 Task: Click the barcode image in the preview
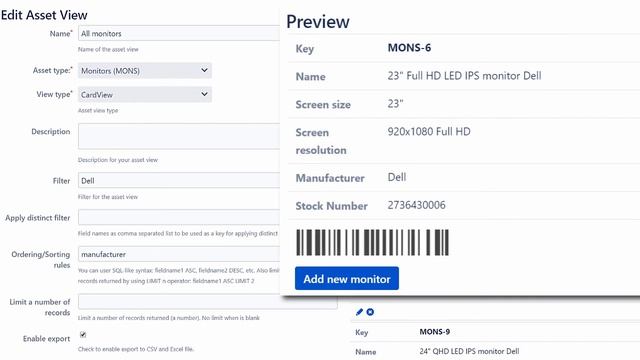(x=372, y=242)
